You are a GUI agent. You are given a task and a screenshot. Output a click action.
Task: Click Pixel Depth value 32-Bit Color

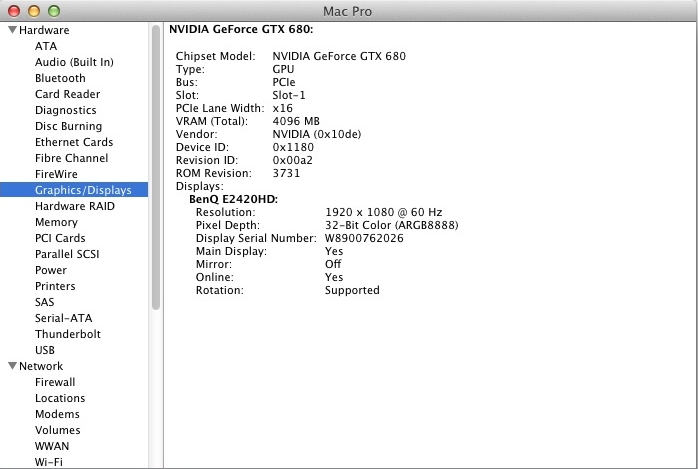coord(392,226)
